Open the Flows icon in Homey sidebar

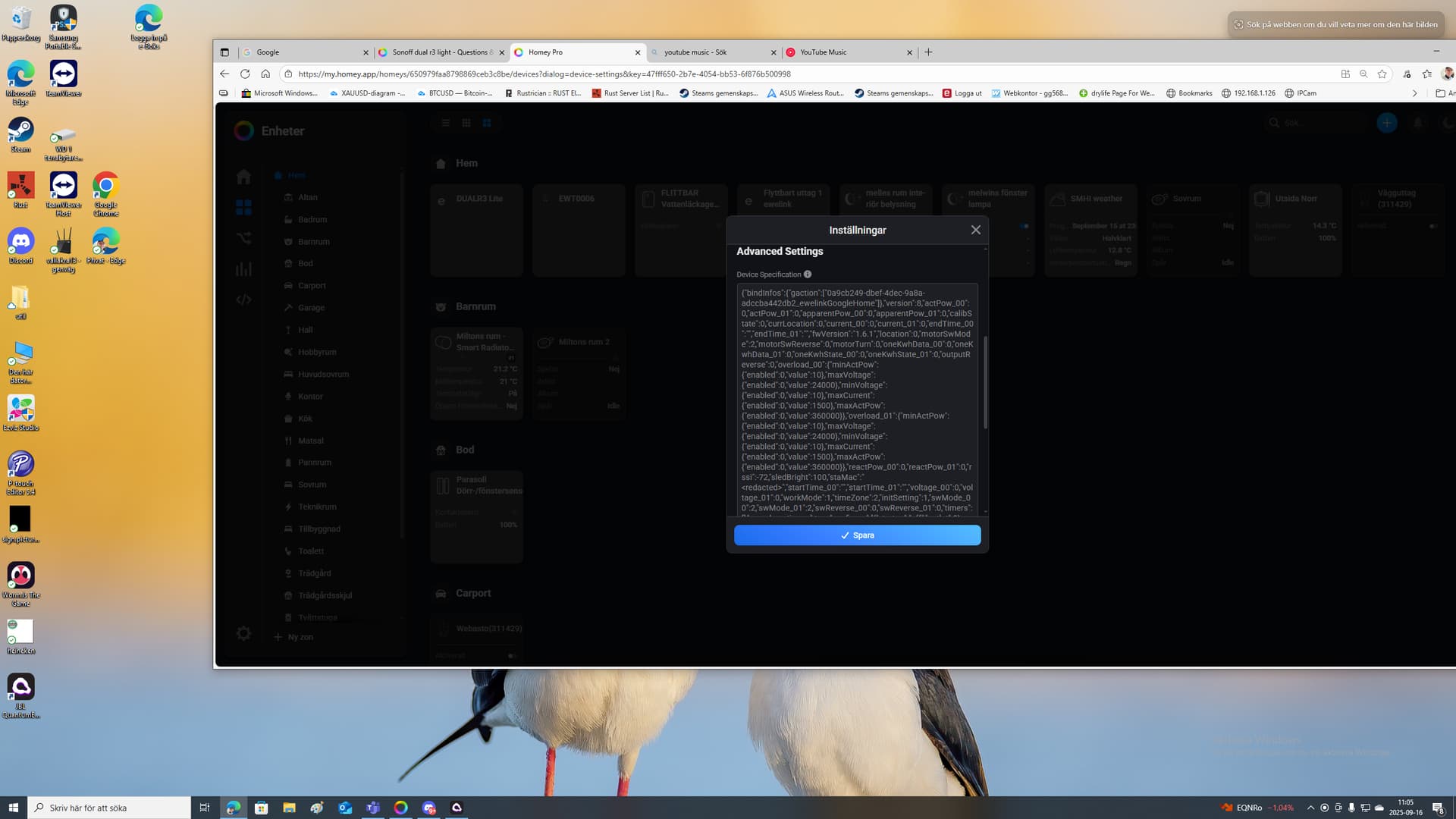pyautogui.click(x=243, y=238)
